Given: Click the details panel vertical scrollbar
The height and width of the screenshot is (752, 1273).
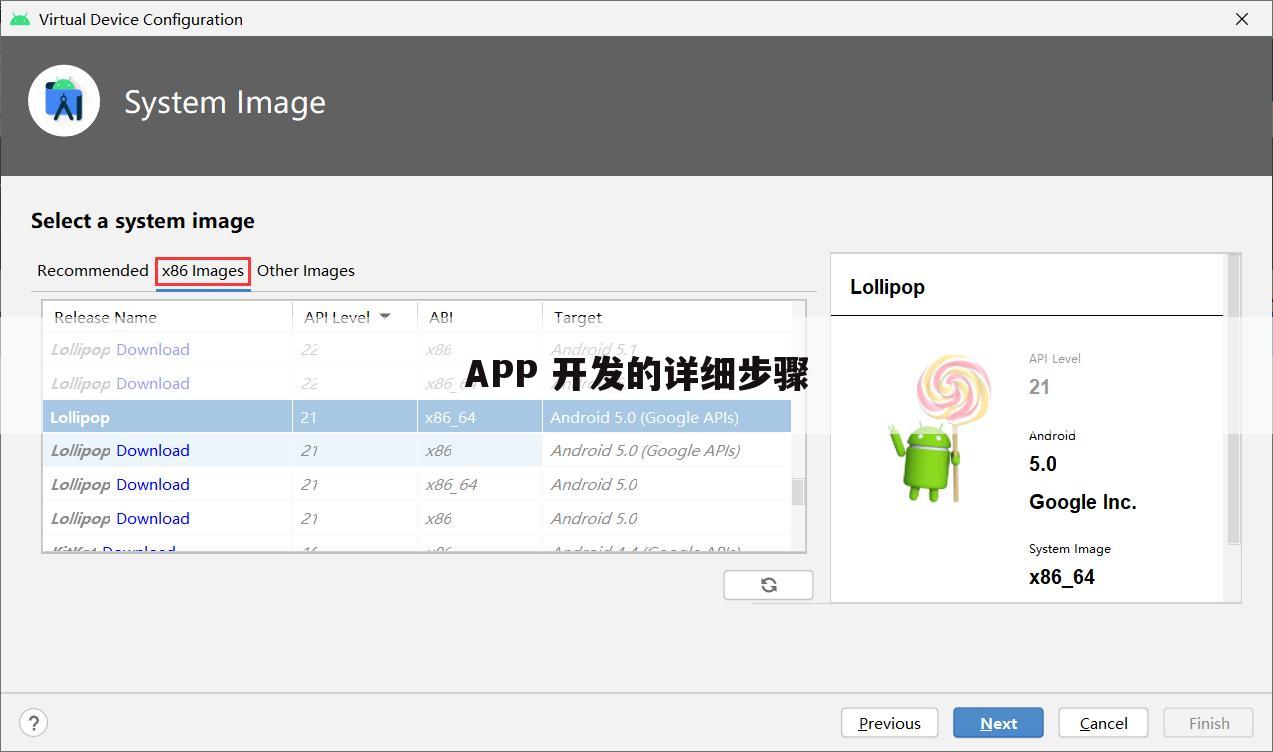Looking at the screenshot, I should pyautogui.click(x=1234, y=400).
